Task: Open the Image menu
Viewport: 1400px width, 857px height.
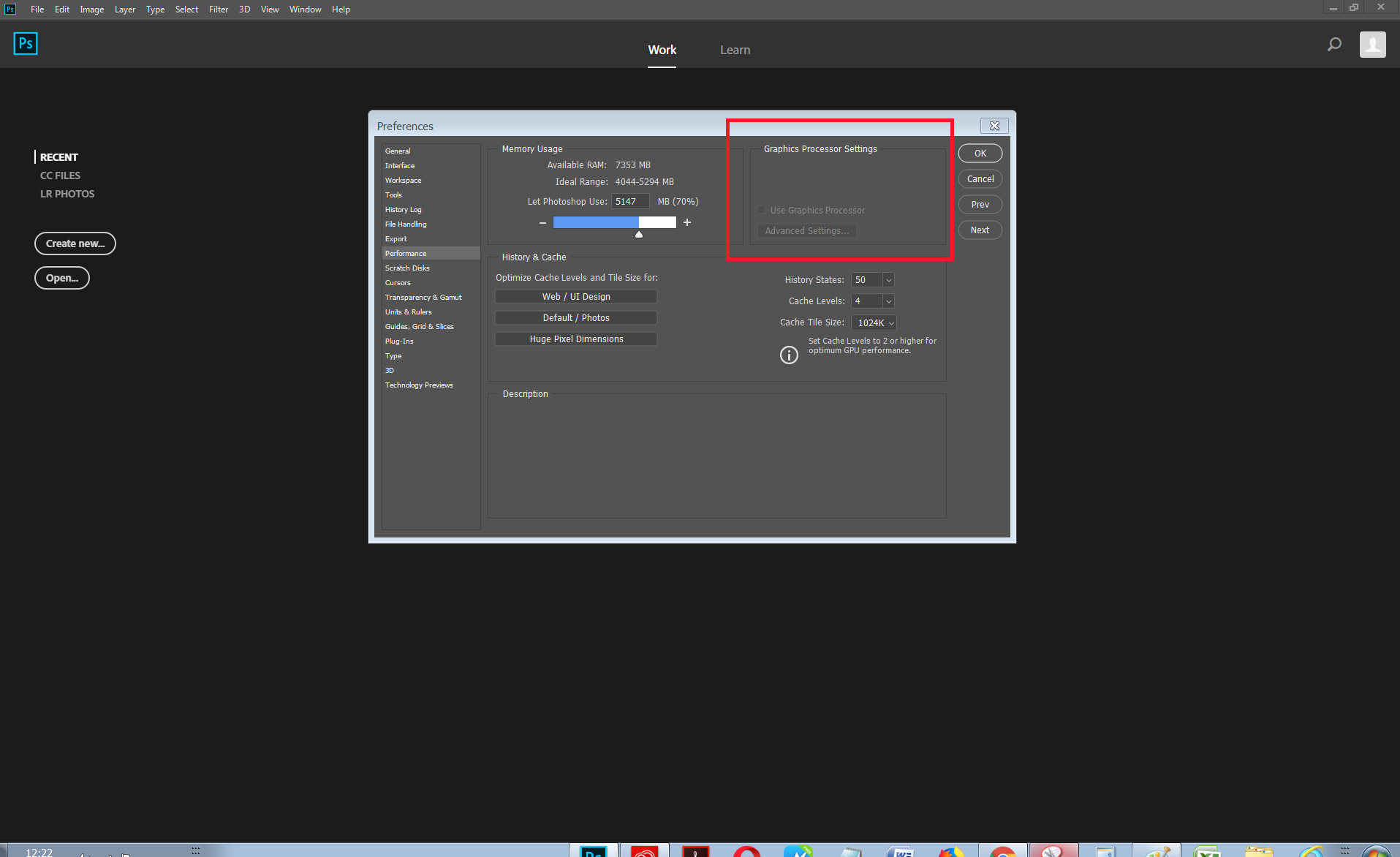Action: (91, 10)
